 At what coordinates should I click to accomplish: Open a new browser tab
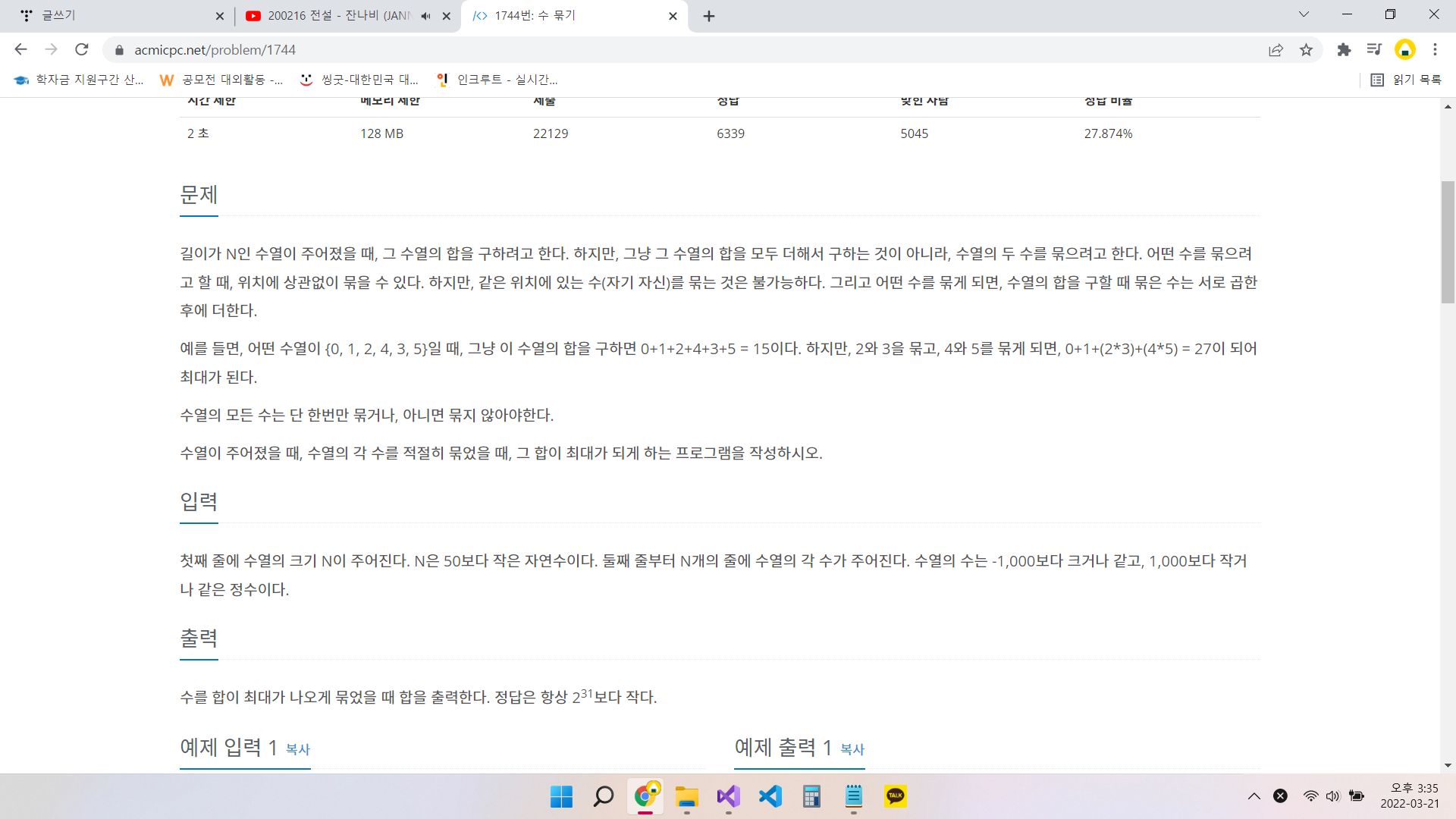(709, 16)
